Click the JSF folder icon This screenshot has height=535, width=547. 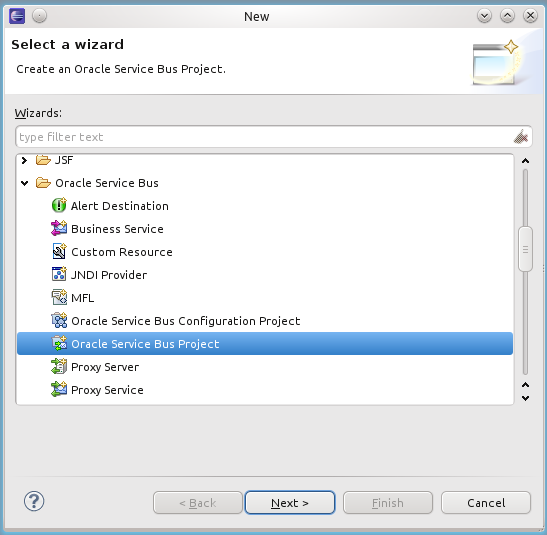[43, 160]
